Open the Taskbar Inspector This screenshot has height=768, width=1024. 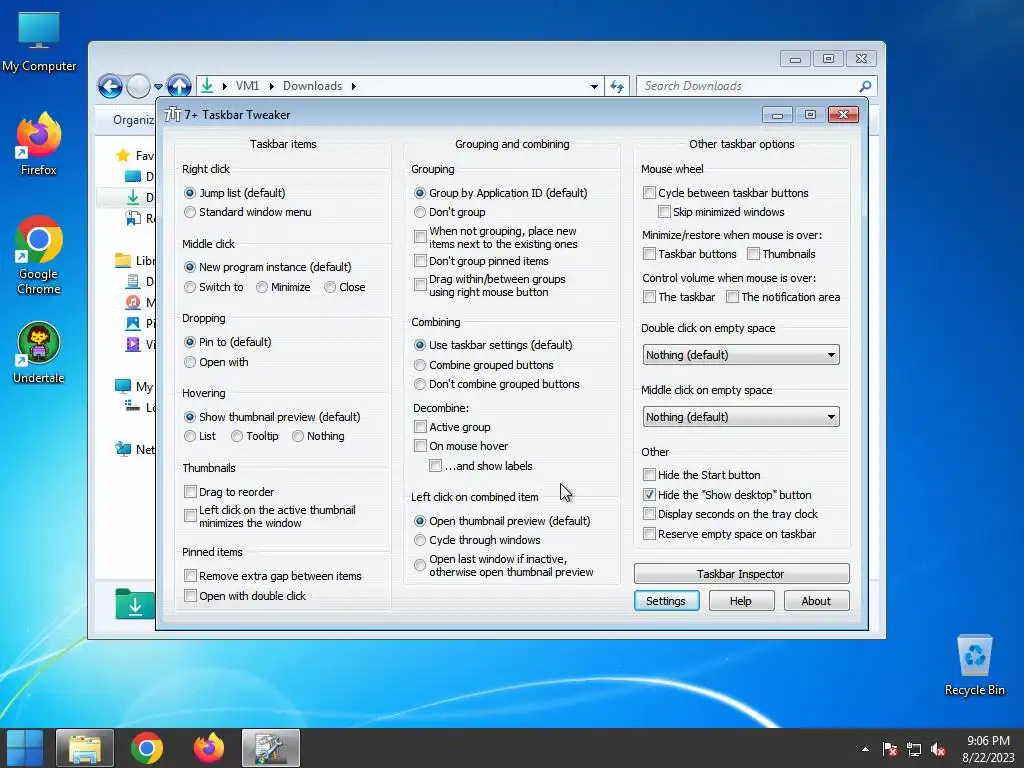[x=741, y=574]
